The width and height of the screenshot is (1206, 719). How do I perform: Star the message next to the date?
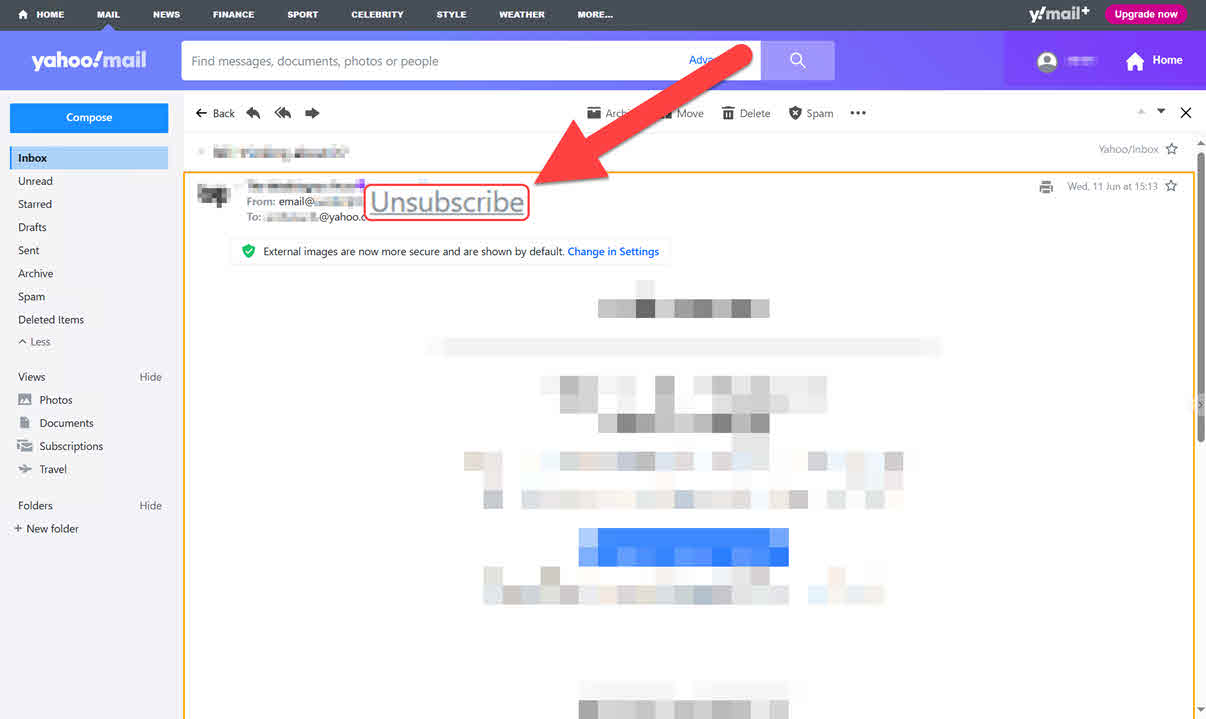click(1171, 186)
